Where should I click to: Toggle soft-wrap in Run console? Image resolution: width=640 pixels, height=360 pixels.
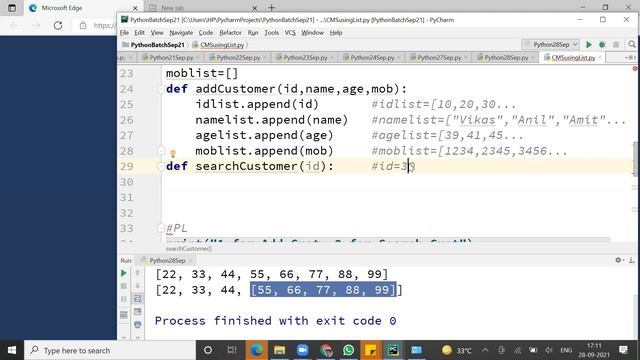[138, 299]
